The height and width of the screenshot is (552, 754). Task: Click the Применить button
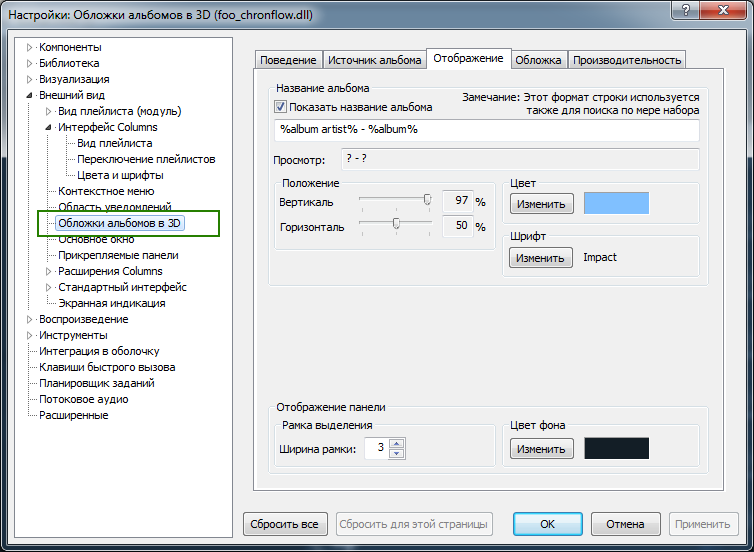point(704,524)
